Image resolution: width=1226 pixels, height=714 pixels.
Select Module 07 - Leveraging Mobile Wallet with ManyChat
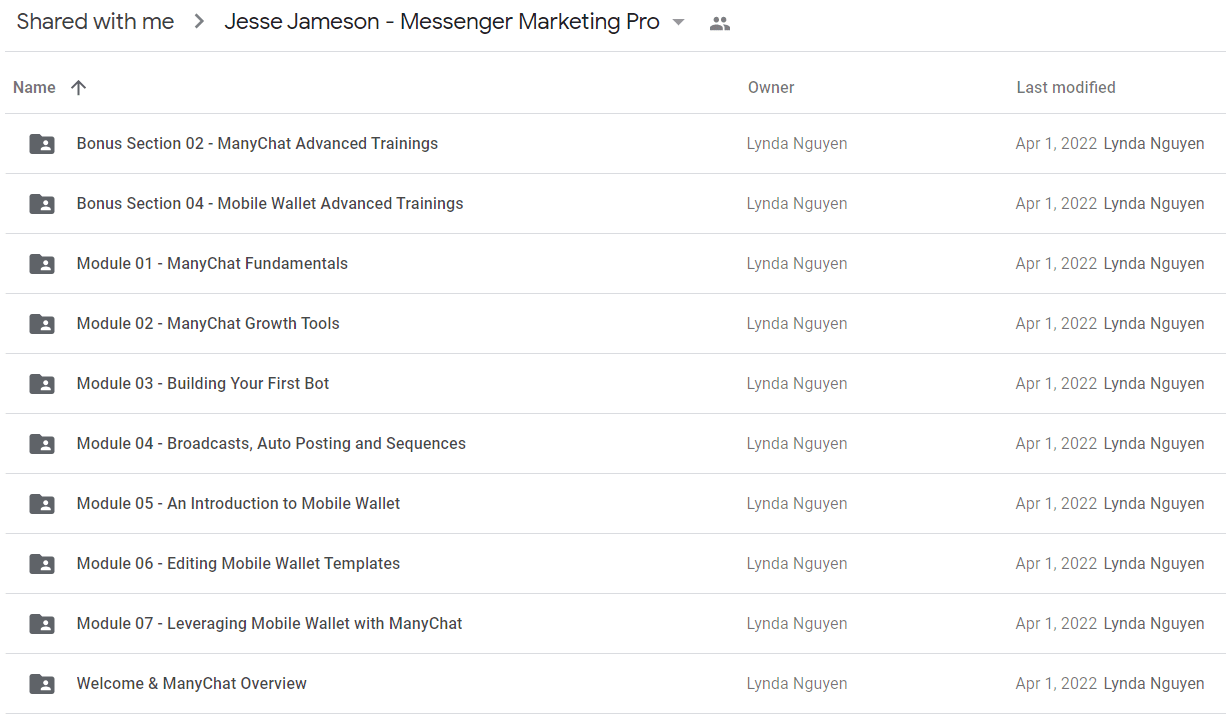270,623
